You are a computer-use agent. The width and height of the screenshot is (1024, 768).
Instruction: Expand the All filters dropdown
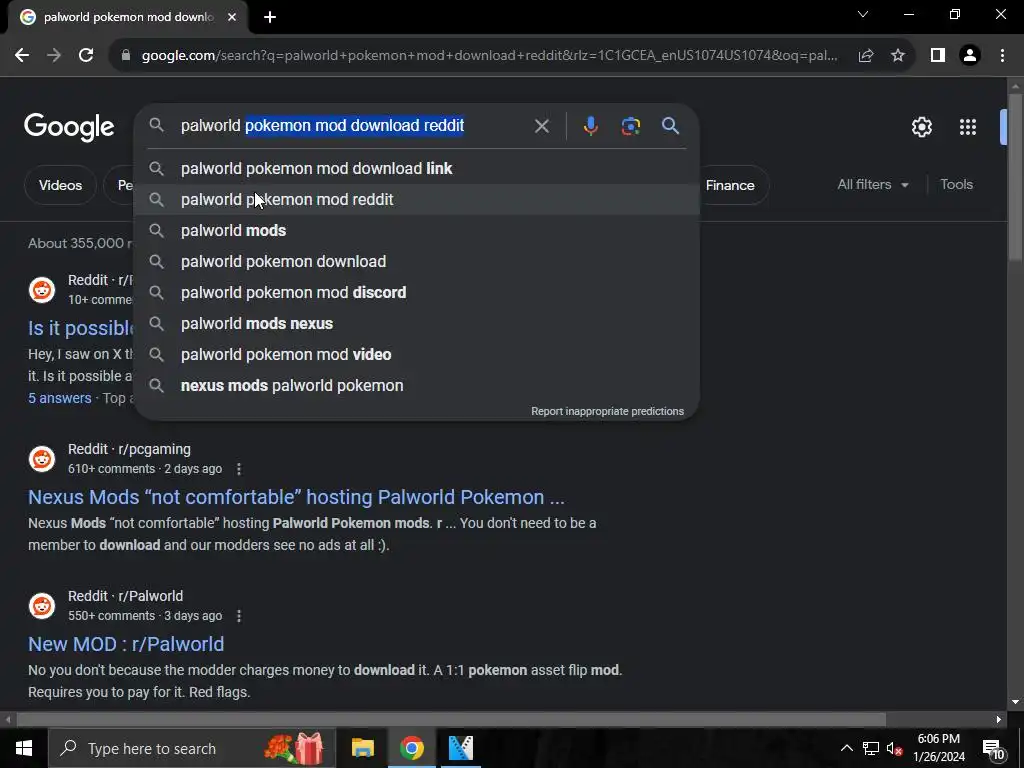(873, 185)
